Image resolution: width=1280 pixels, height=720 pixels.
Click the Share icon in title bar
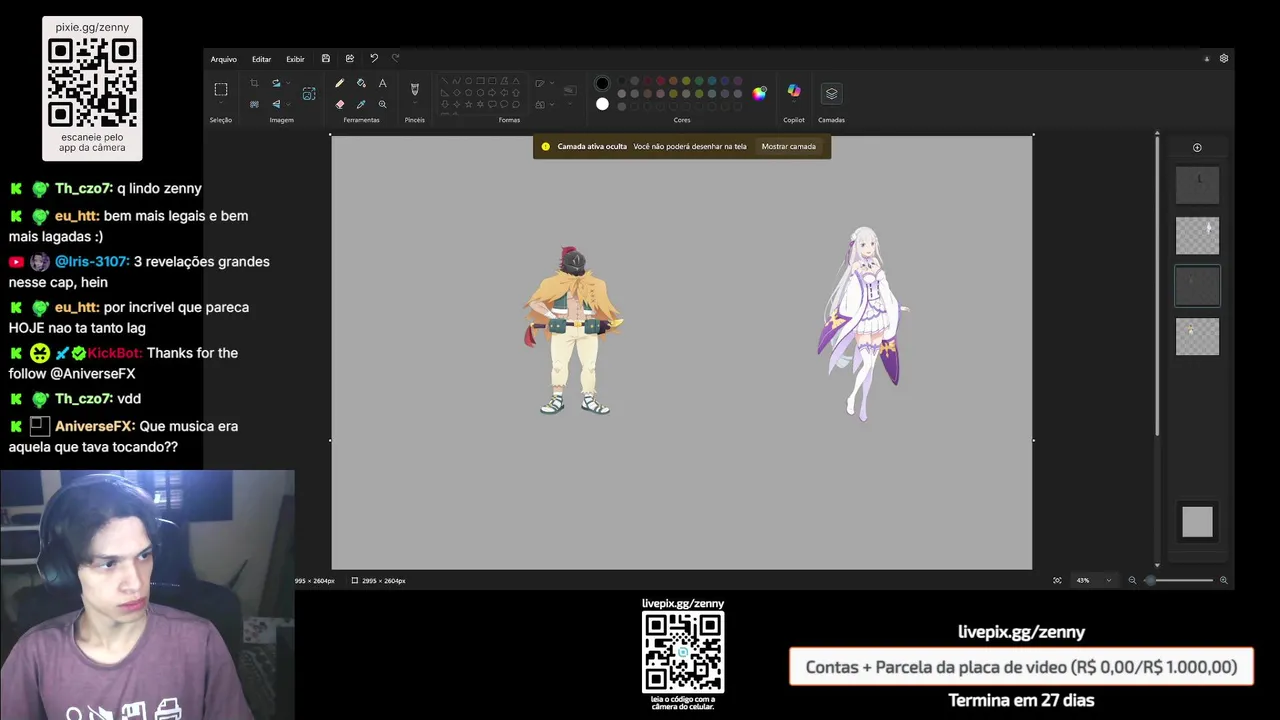tap(349, 59)
